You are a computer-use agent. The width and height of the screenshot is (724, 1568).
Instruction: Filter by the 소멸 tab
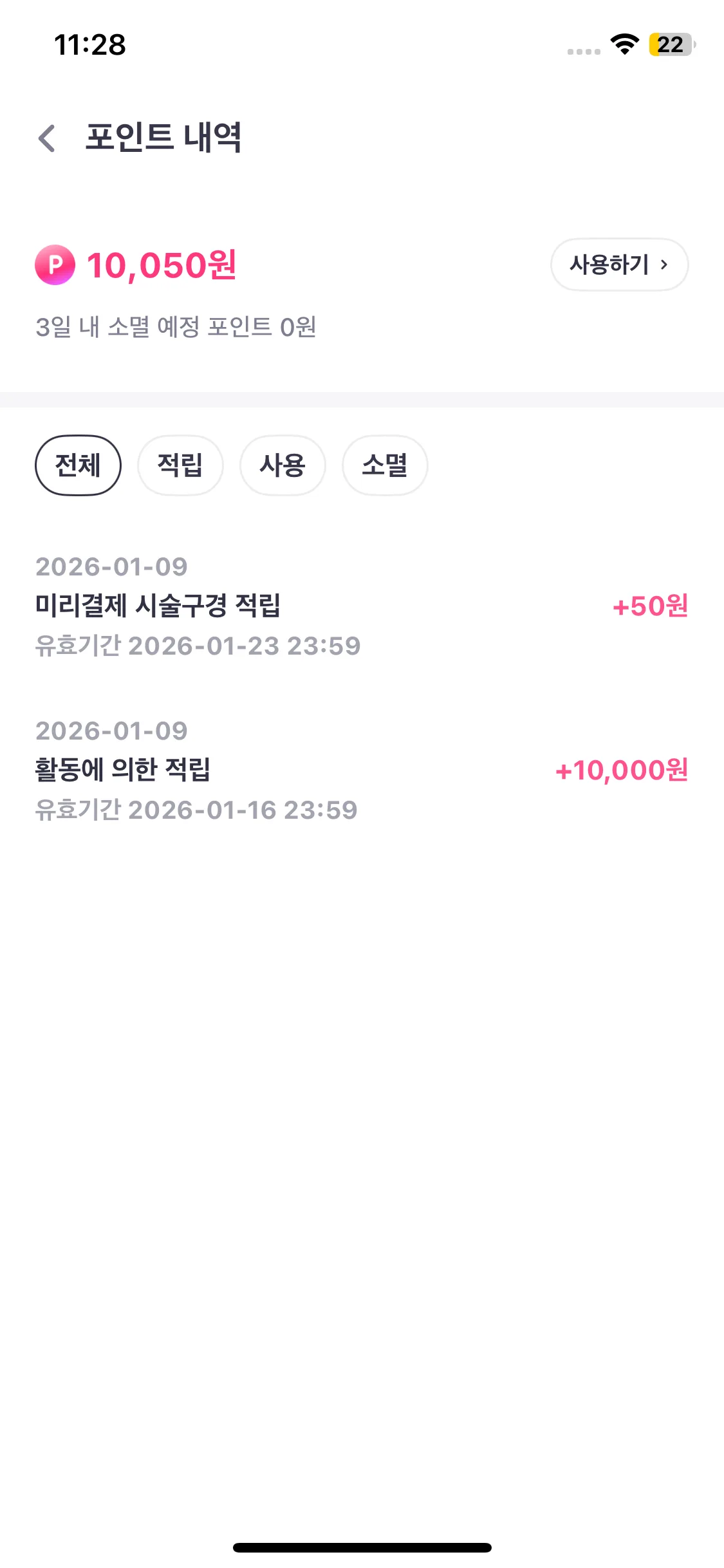[x=385, y=465]
